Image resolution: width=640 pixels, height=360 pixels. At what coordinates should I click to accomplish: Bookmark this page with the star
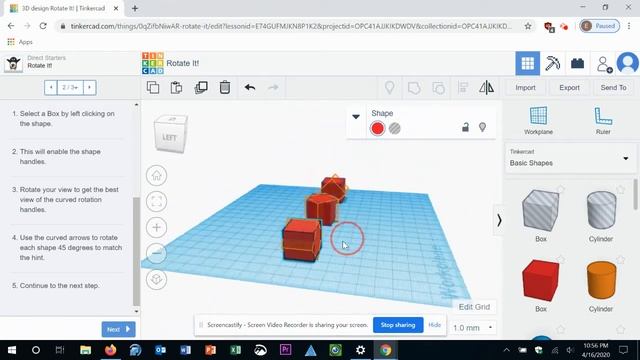(528, 26)
